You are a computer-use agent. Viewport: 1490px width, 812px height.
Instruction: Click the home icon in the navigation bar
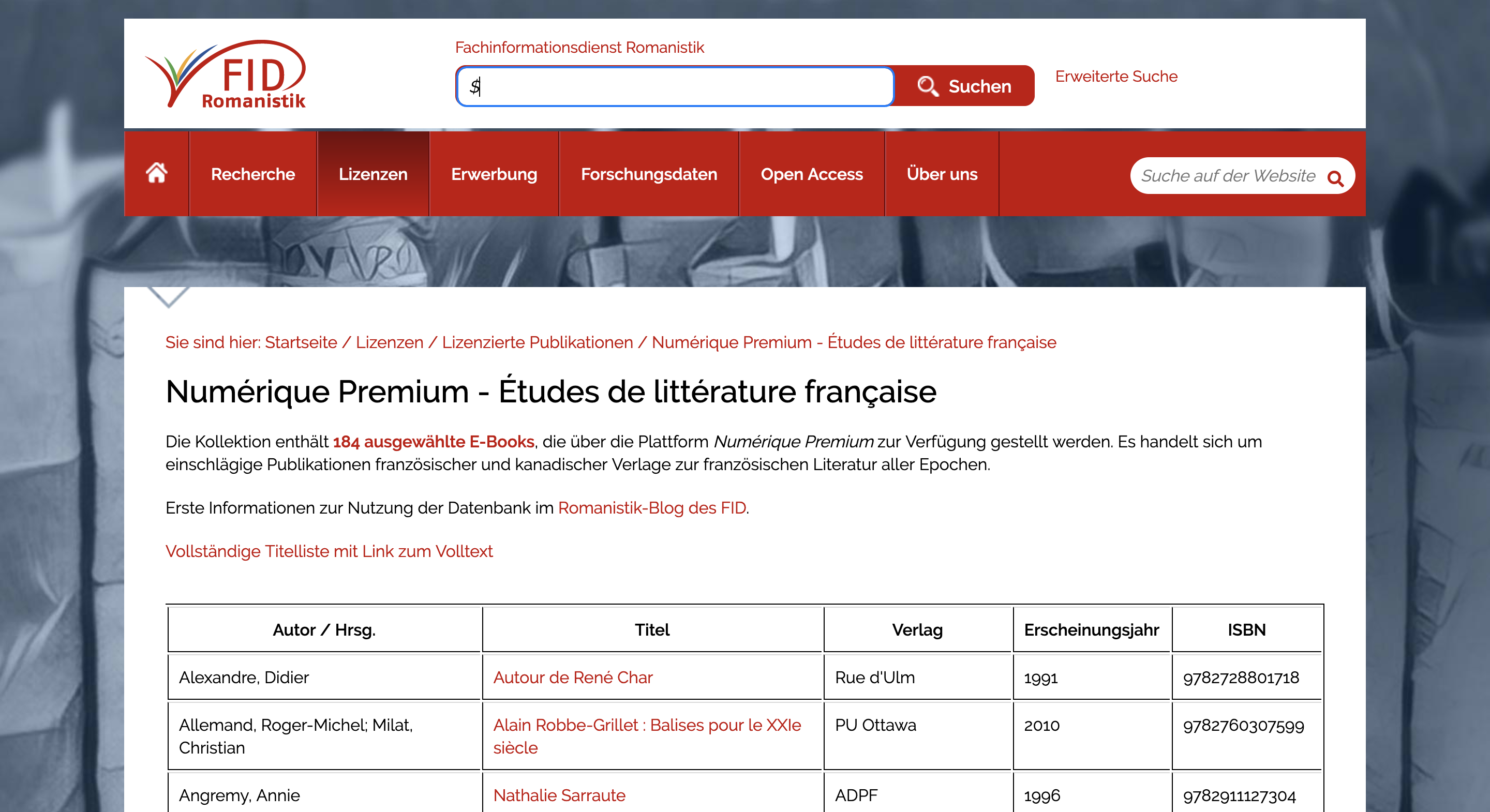[x=157, y=173]
